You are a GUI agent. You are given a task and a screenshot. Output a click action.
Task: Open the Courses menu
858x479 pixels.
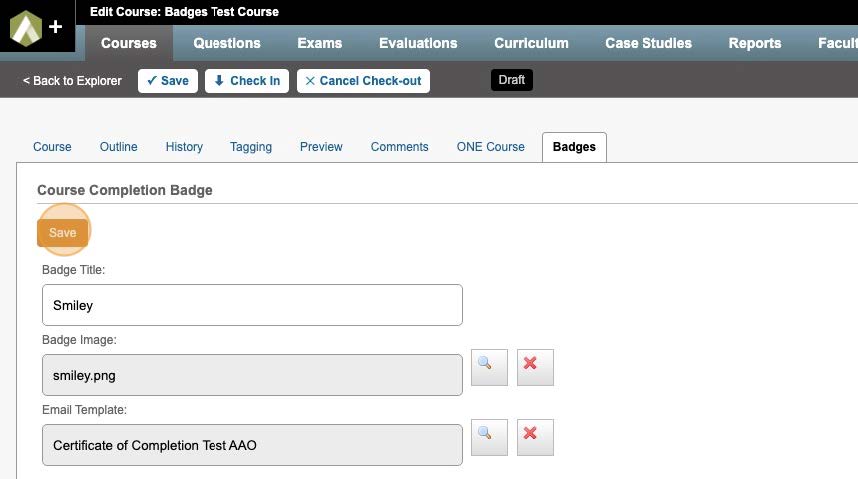[x=129, y=43]
